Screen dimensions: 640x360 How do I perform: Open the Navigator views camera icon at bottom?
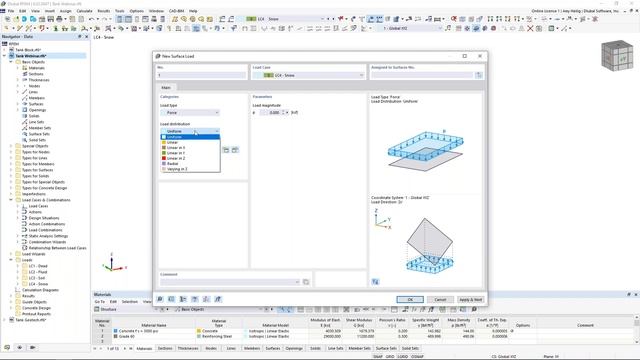coord(32,347)
